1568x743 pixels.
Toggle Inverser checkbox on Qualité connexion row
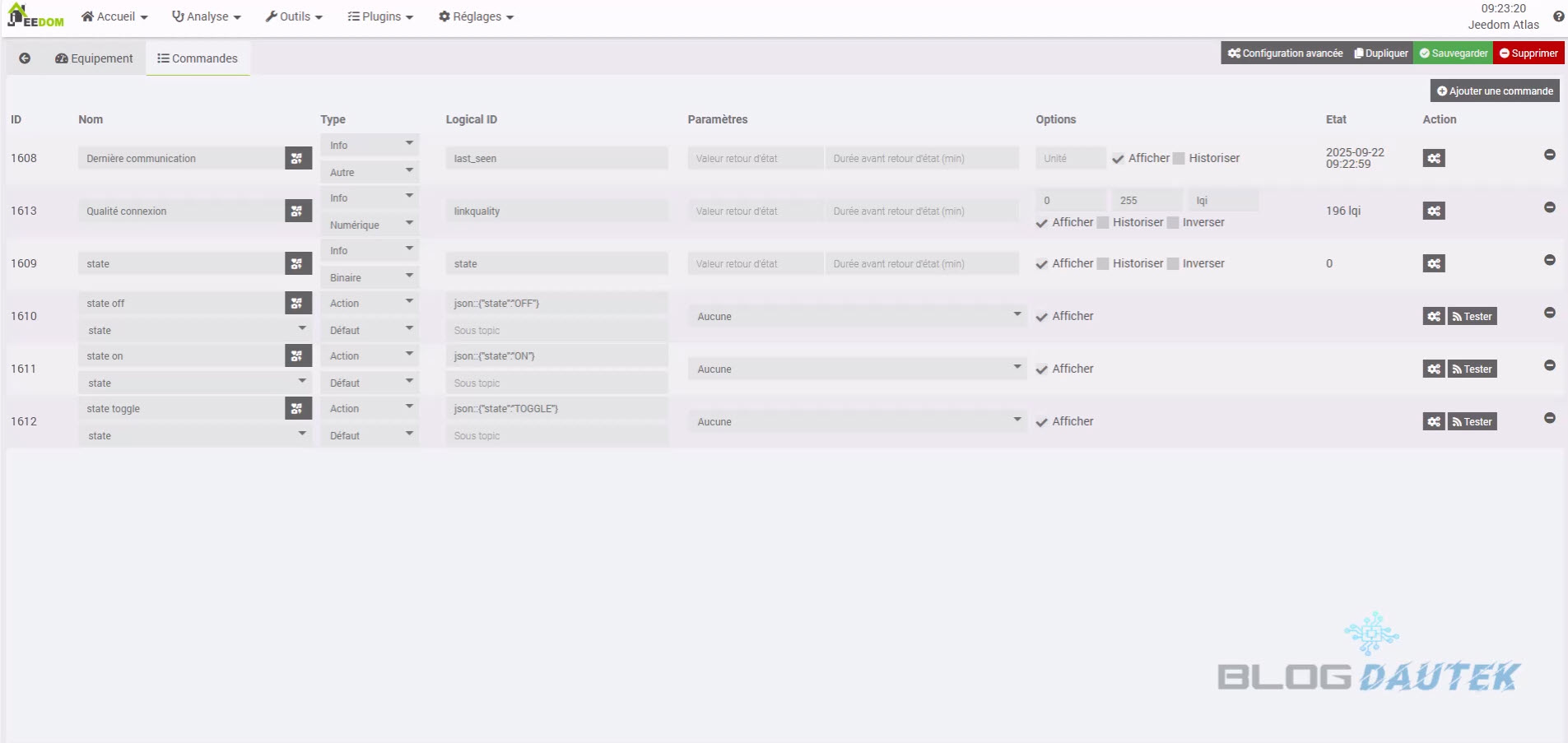click(1173, 223)
